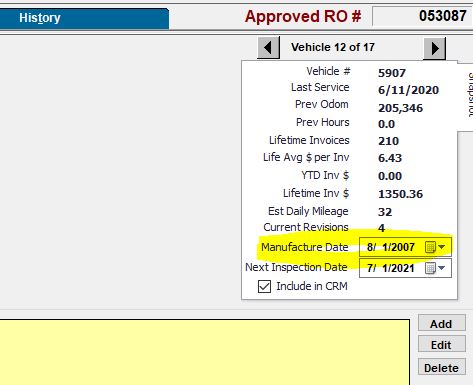Click the Approved RO # heading

click(303, 16)
